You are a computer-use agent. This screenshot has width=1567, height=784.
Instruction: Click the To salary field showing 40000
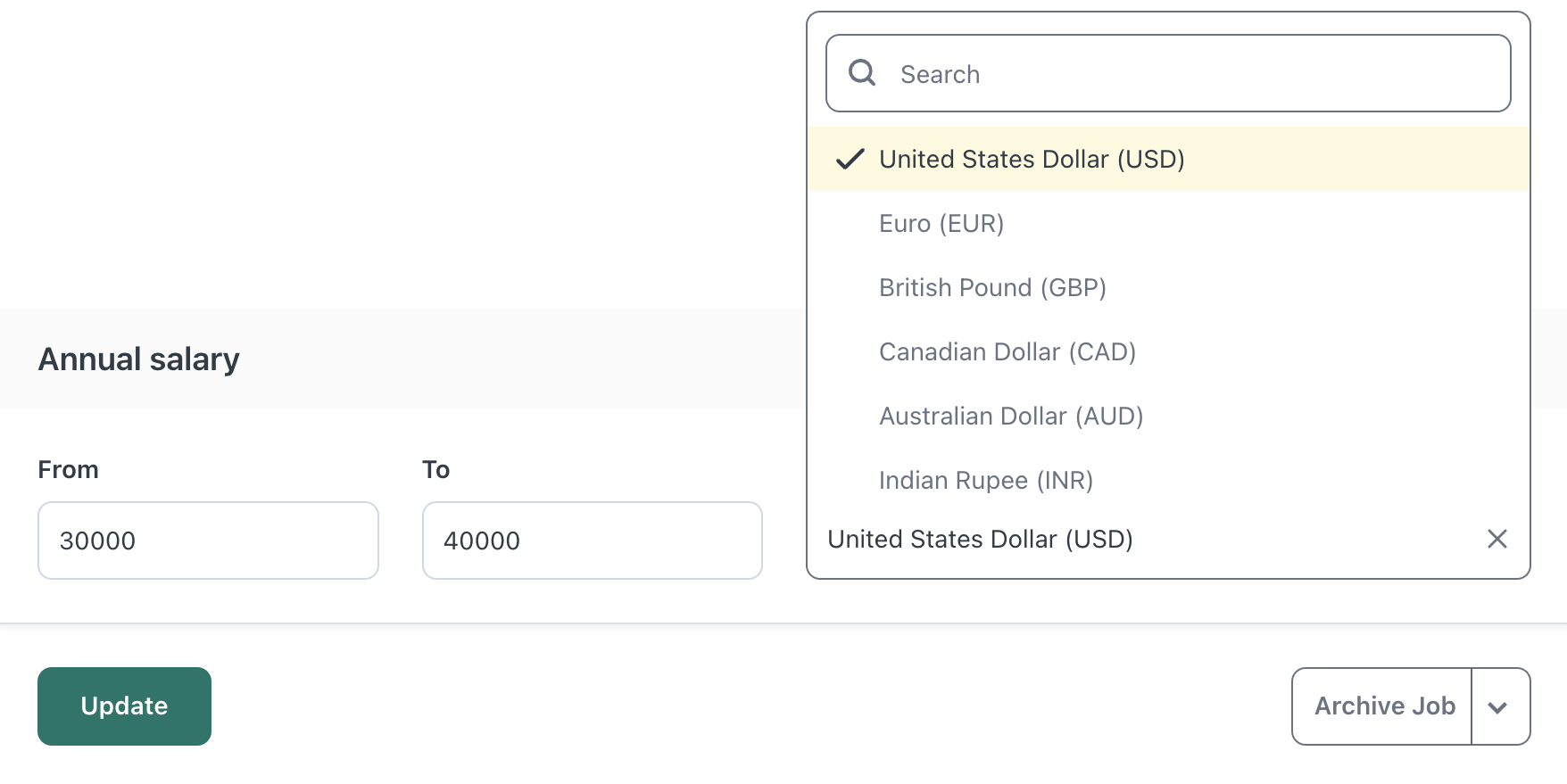(x=592, y=541)
